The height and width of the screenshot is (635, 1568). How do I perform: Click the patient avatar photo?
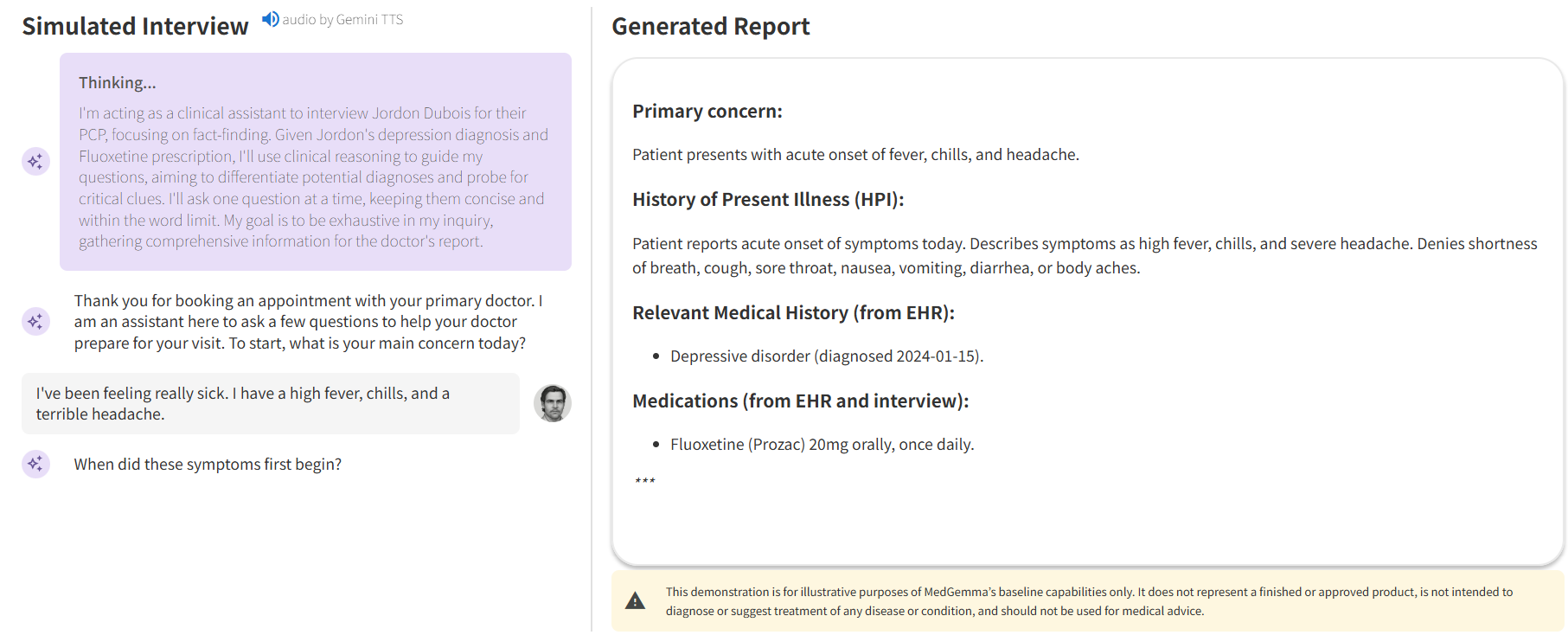(x=553, y=403)
